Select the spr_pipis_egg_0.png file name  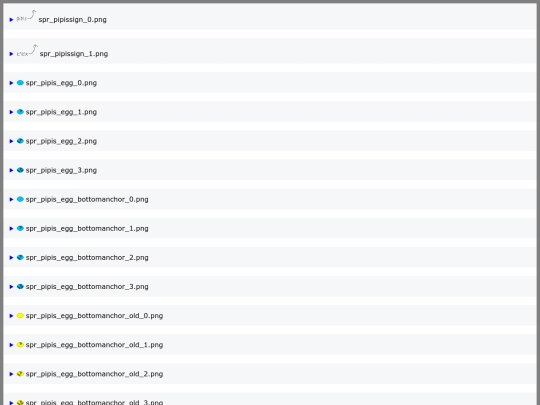(x=61, y=83)
